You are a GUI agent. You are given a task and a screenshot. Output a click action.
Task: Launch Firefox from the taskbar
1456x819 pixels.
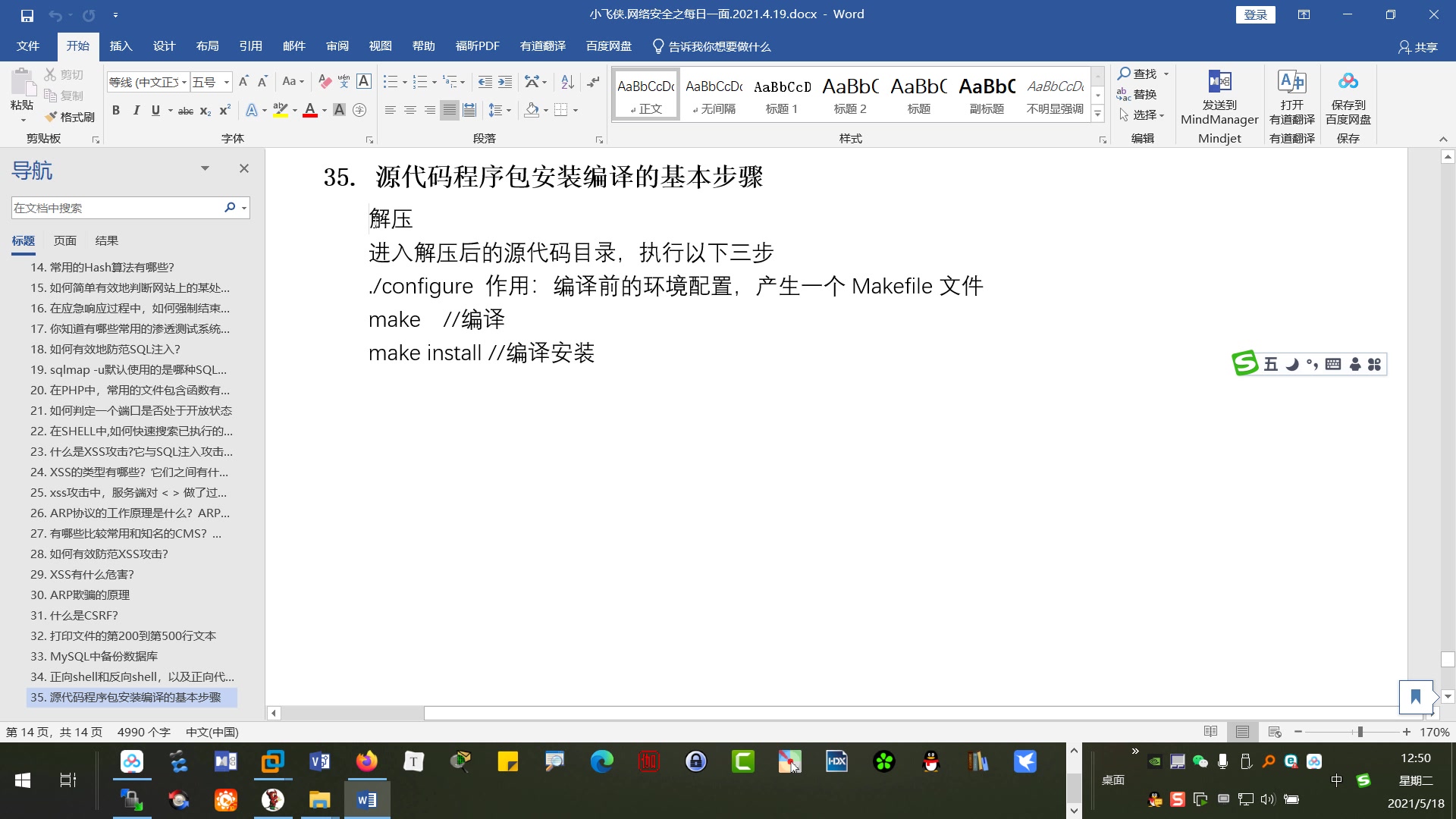[367, 761]
